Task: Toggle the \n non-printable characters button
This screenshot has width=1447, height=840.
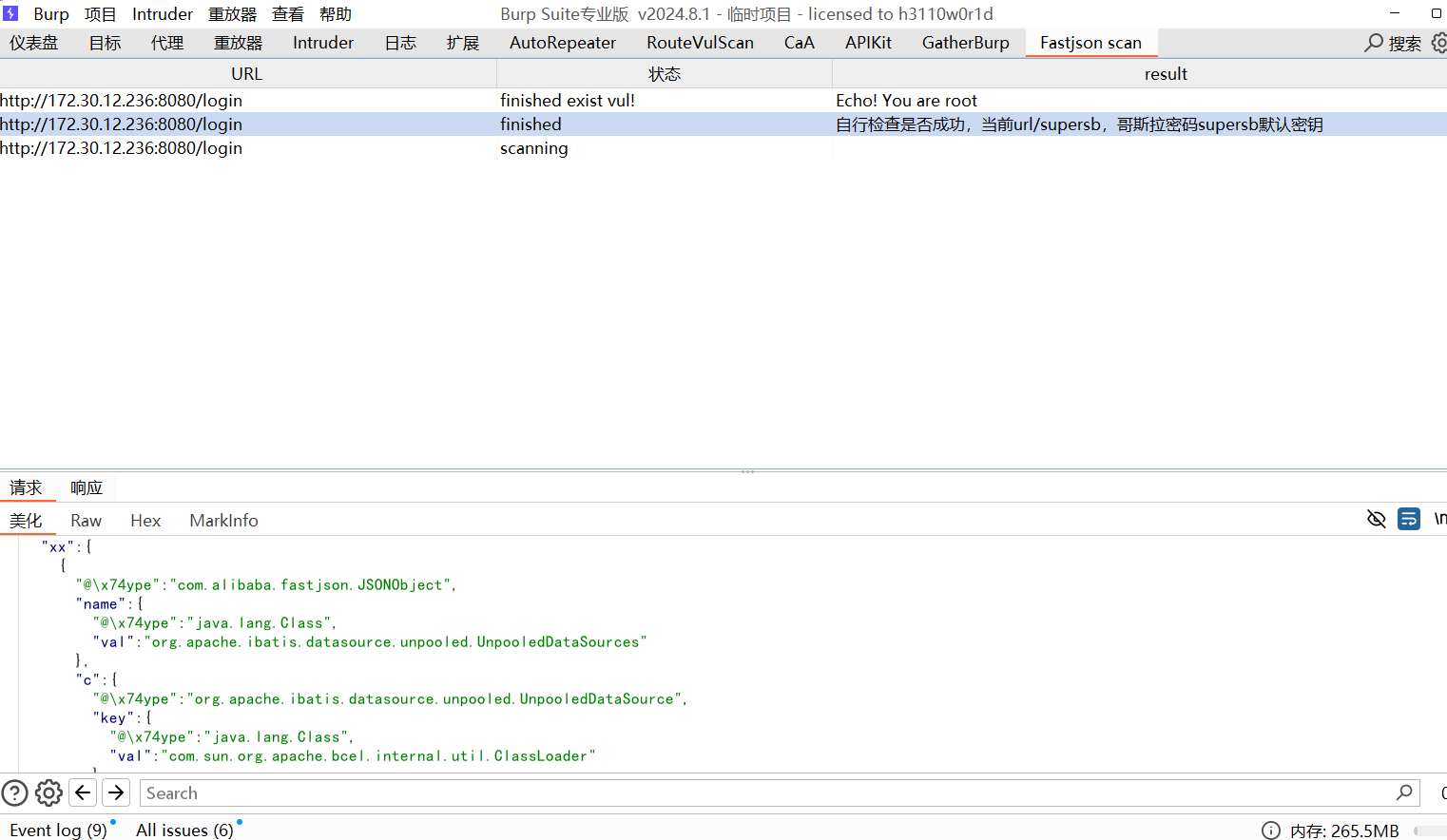Action: [x=1440, y=519]
